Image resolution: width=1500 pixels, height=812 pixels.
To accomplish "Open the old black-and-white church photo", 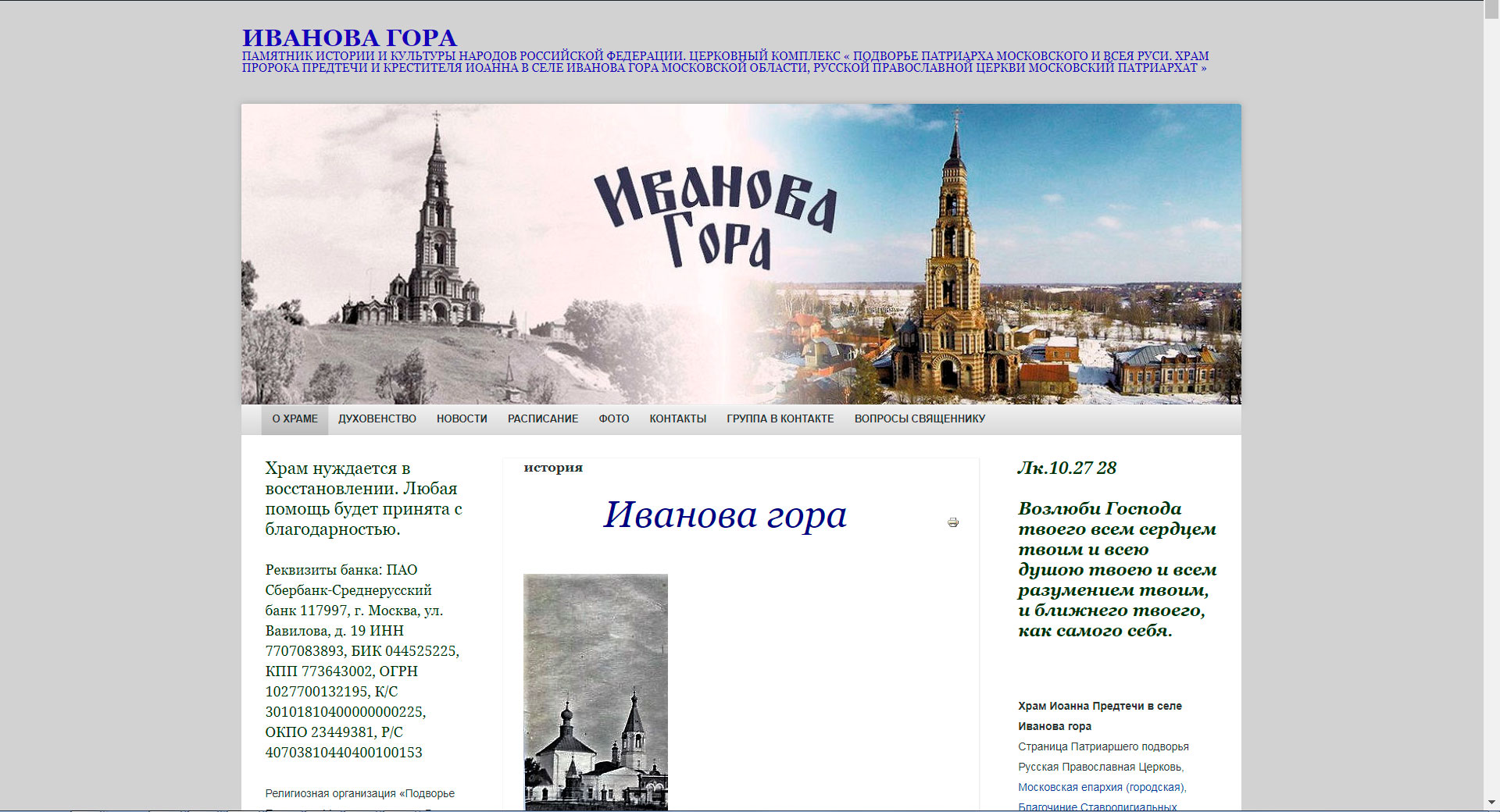I will [595, 693].
